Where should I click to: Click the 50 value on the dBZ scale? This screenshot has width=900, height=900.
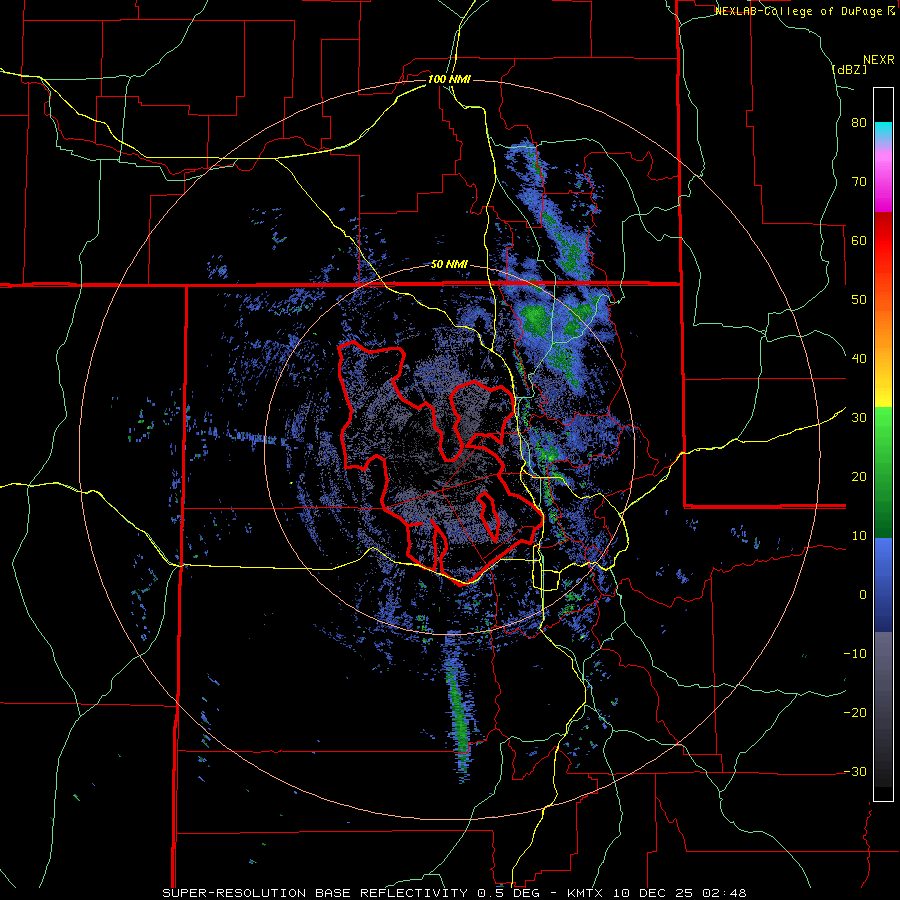[x=859, y=300]
